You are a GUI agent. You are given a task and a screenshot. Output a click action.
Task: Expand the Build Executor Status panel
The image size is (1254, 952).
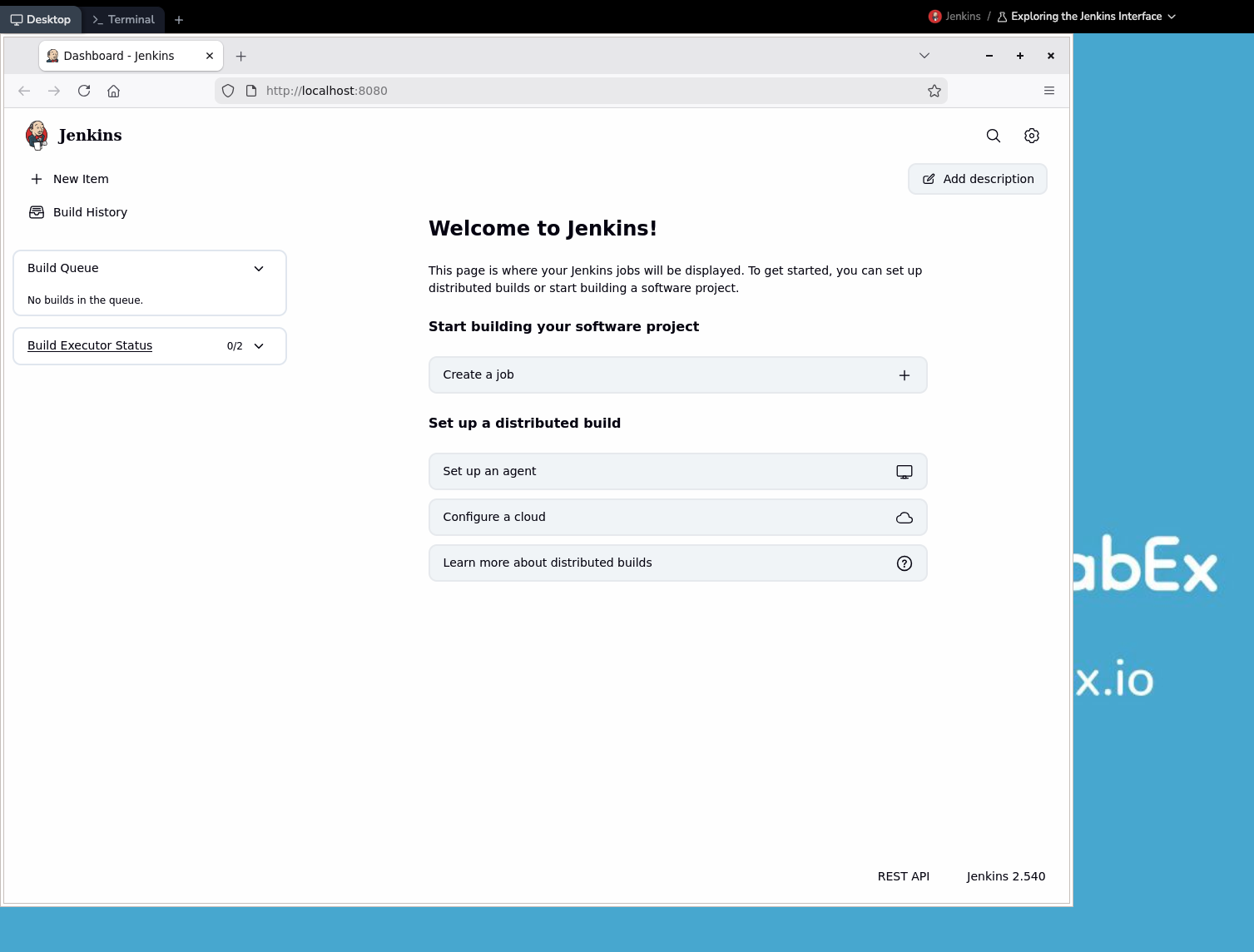tap(258, 345)
